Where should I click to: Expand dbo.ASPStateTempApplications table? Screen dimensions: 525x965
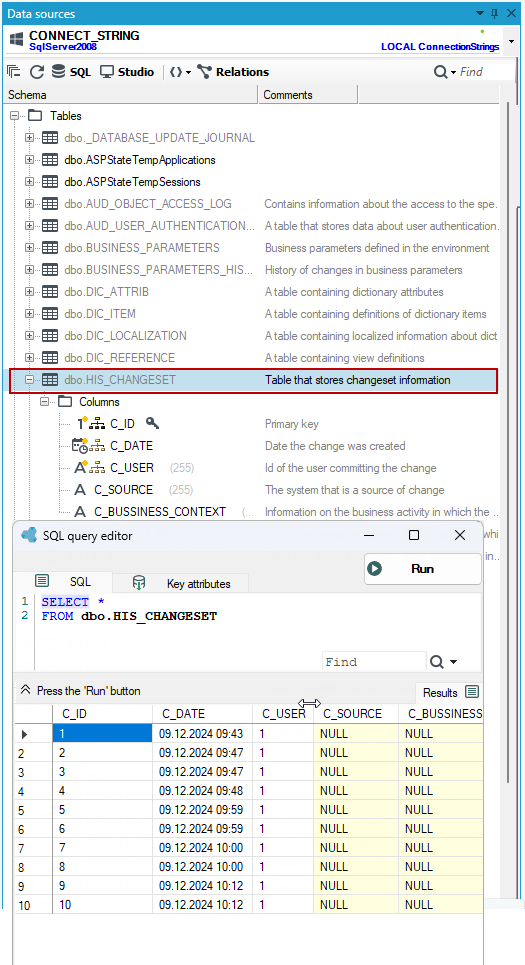[29, 160]
